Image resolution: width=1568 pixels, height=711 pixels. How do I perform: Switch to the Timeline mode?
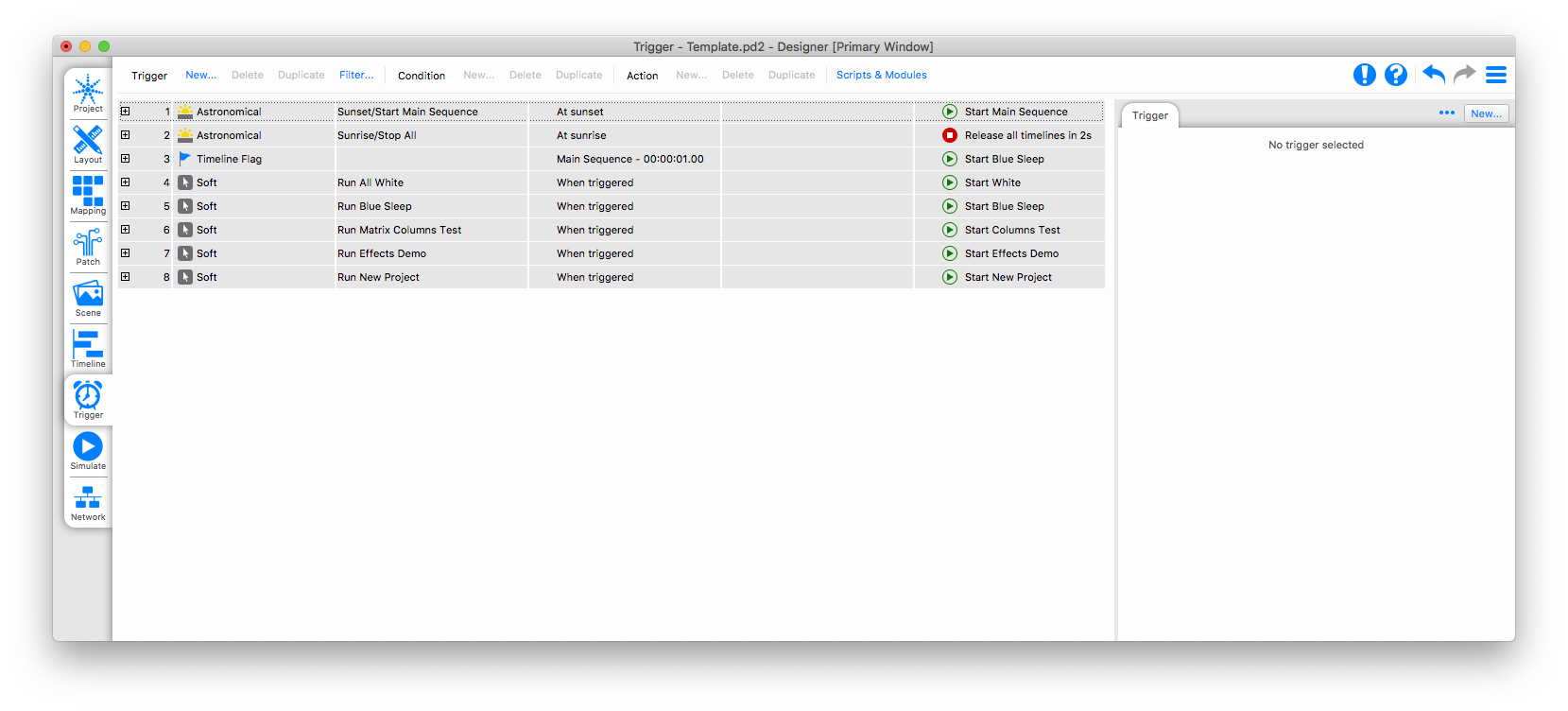[x=88, y=349]
